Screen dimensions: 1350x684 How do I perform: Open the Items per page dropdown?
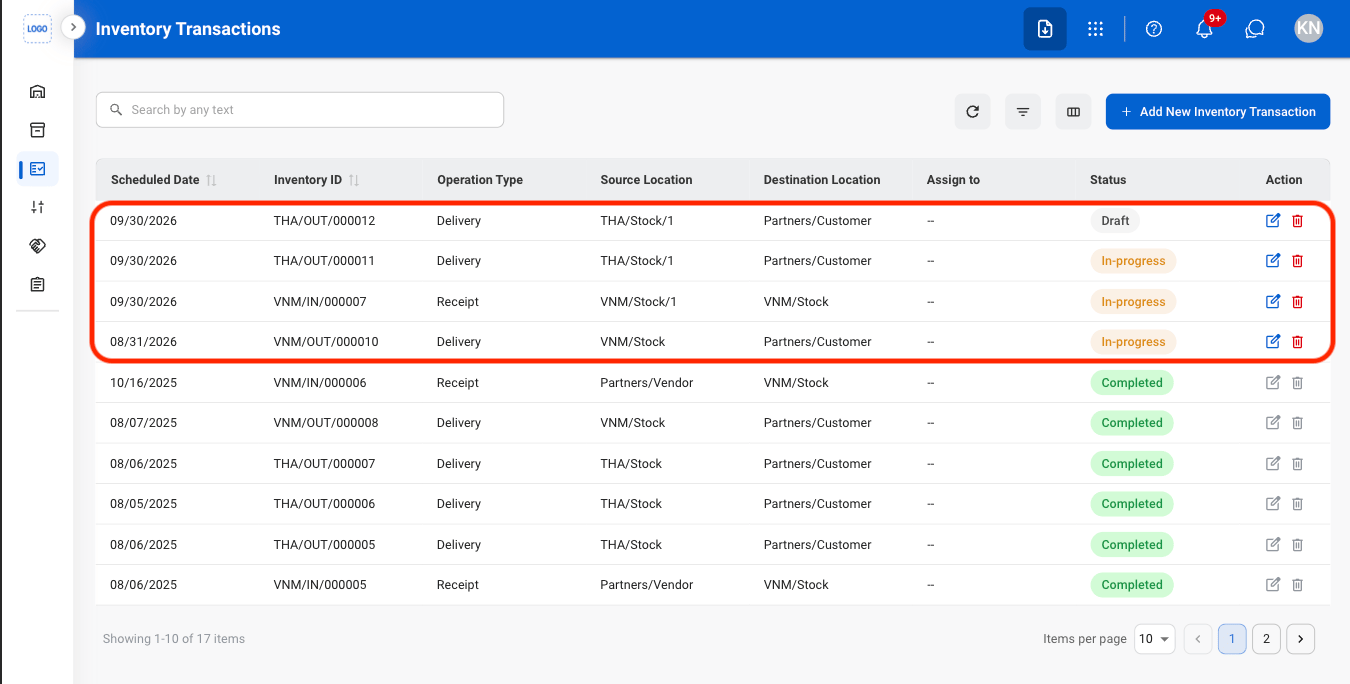pyautogui.click(x=1154, y=639)
